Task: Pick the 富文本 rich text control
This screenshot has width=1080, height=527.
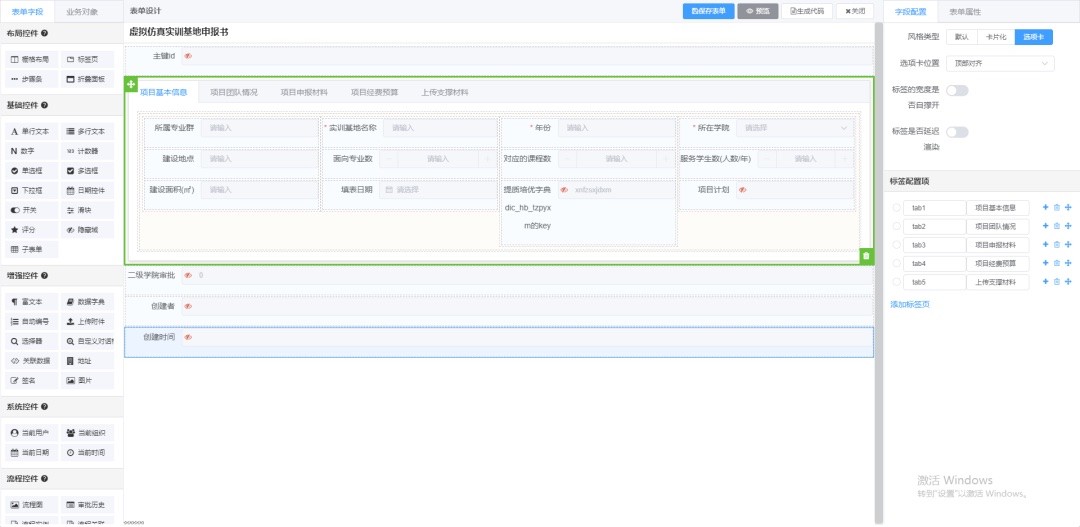Action: tap(31, 302)
